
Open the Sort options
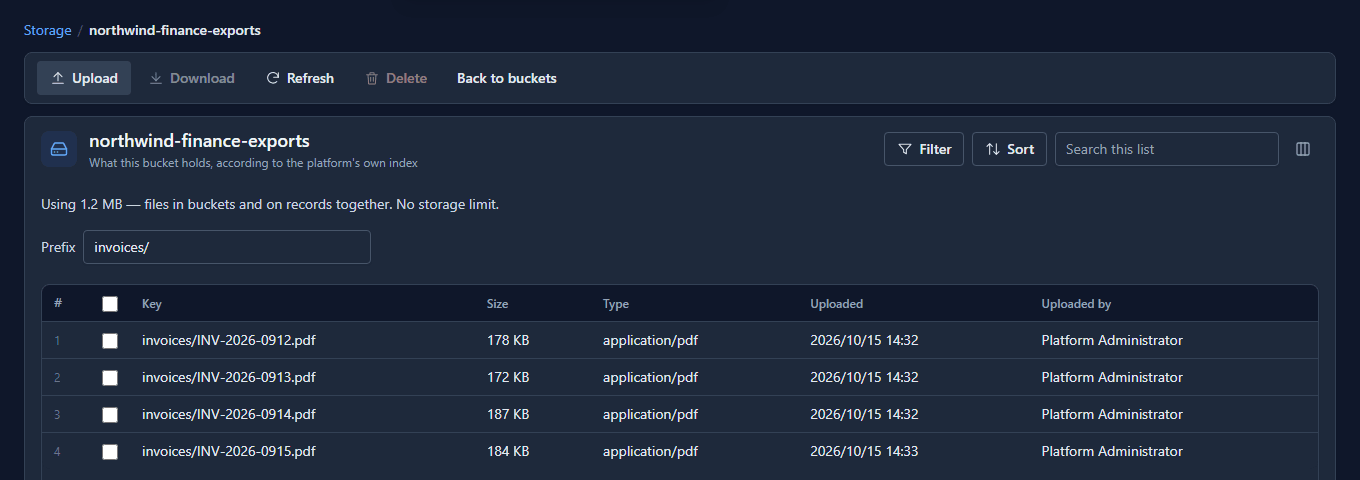(x=1009, y=149)
